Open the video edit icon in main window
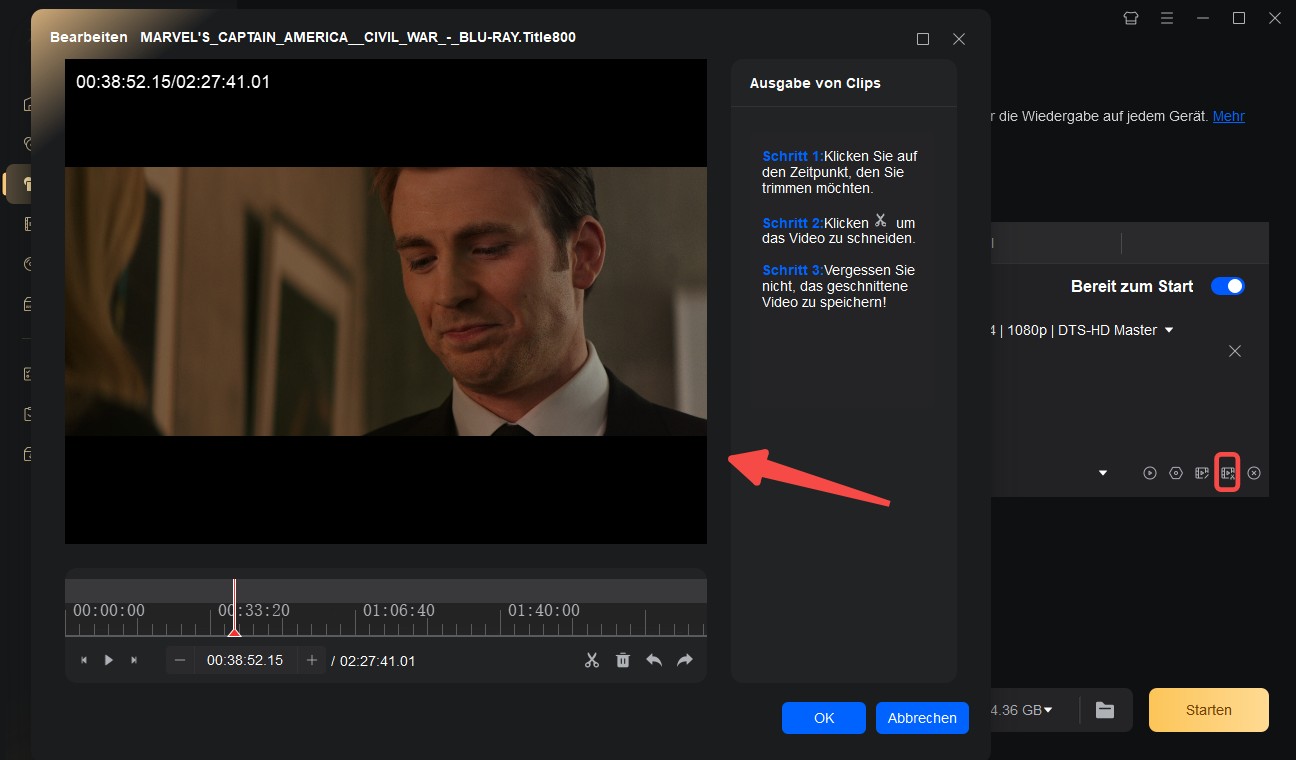Viewport: 1296px width, 760px height. point(1202,473)
